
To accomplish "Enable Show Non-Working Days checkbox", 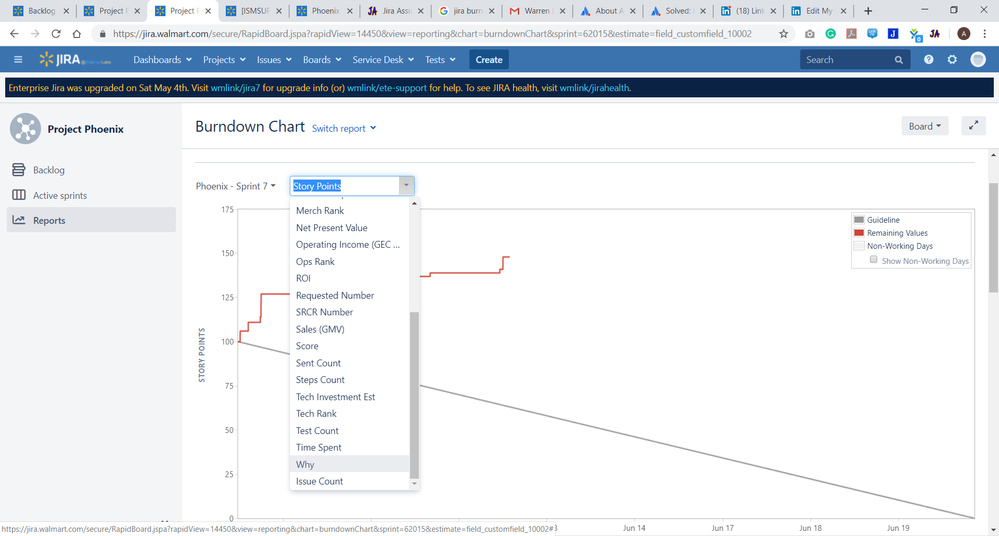I will pyautogui.click(x=873, y=259).
